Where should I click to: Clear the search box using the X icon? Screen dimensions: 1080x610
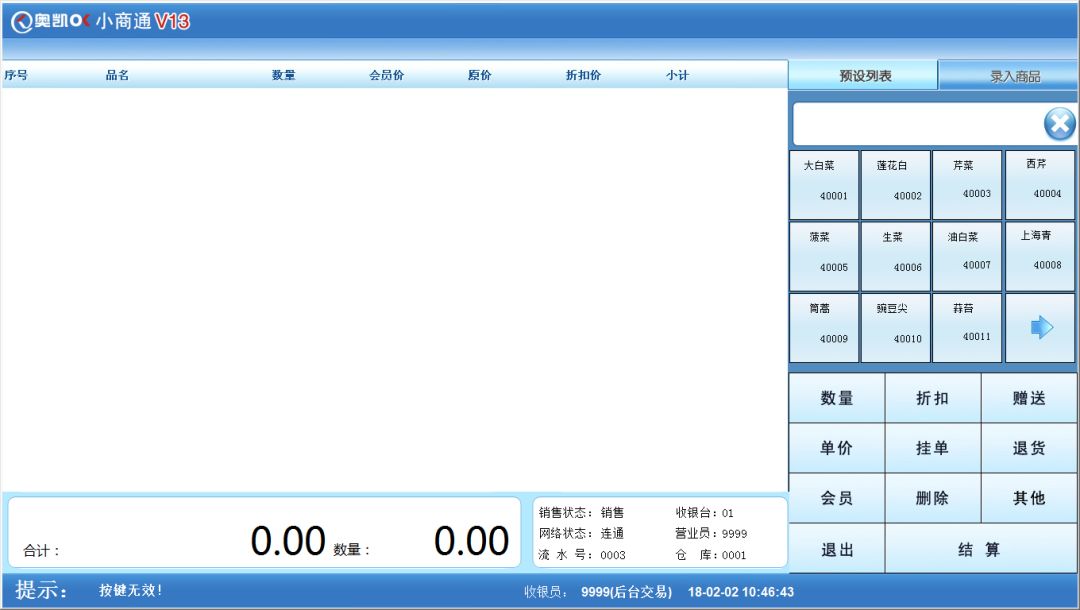[x=1058, y=123]
